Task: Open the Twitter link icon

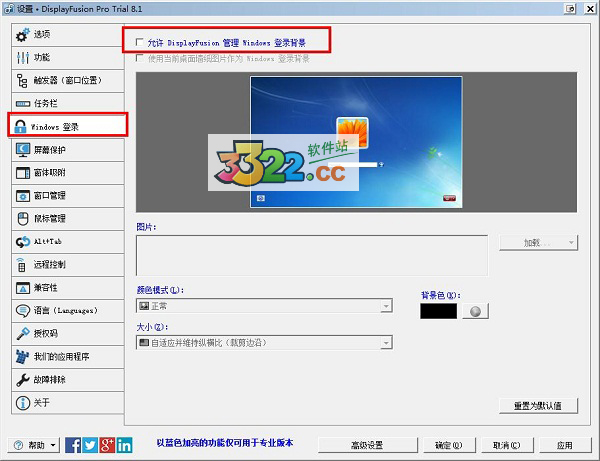Action: [x=90, y=445]
